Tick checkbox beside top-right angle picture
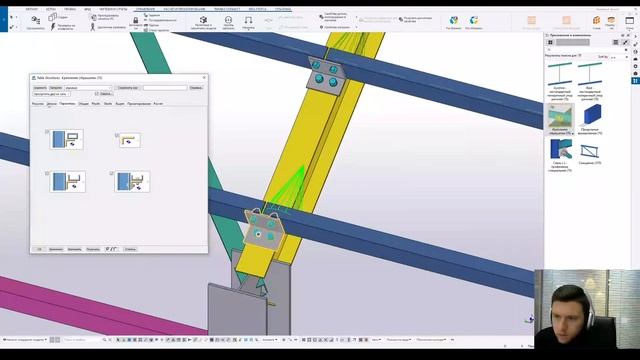 coord(117,135)
